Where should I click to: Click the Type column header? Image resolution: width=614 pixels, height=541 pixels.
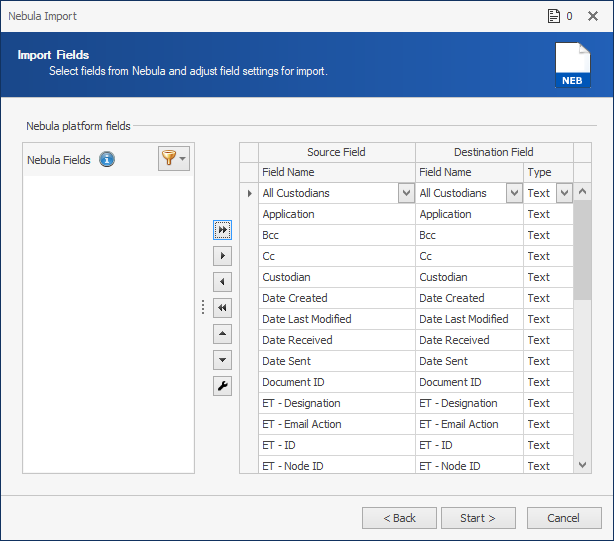pyautogui.click(x=548, y=172)
